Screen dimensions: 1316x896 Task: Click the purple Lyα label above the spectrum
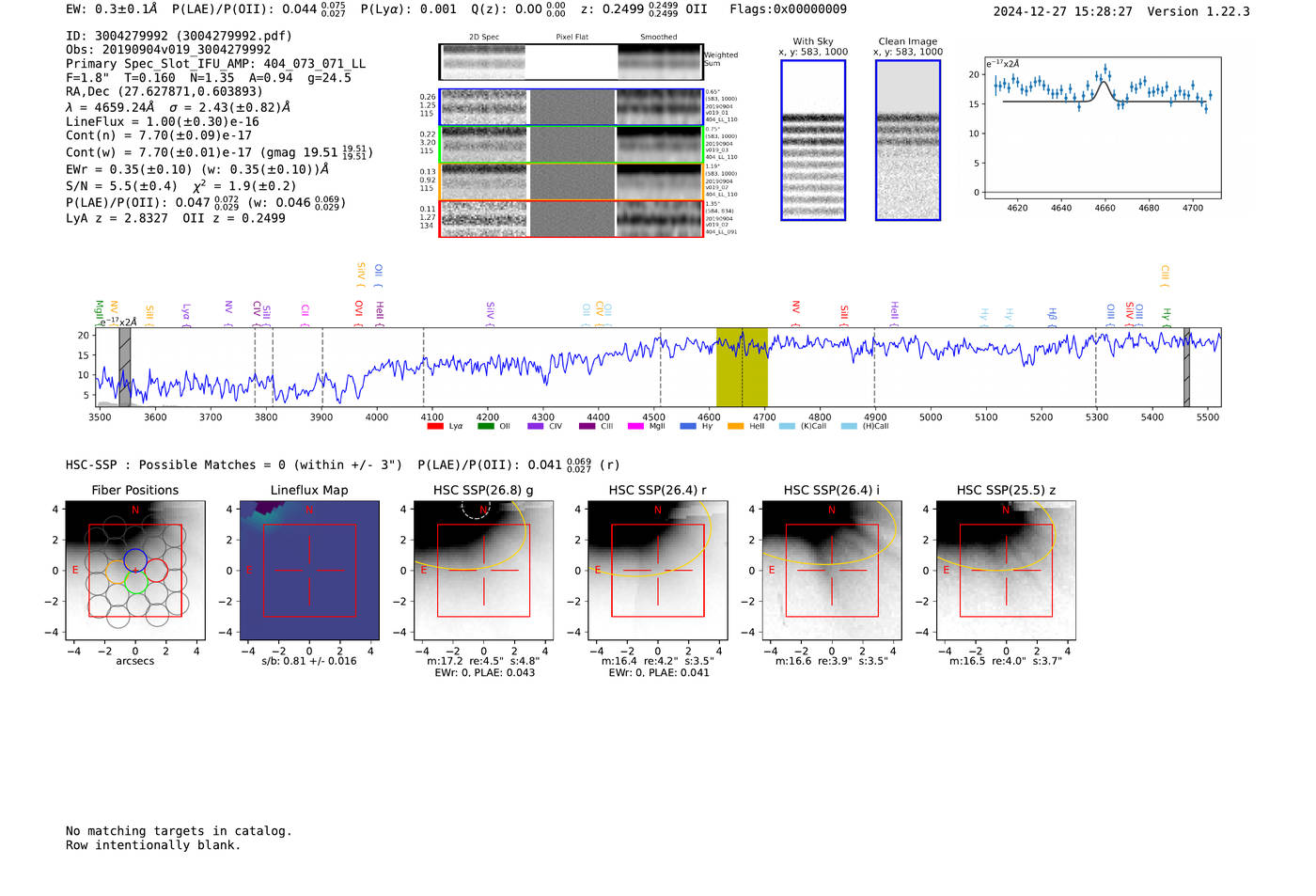tap(186, 311)
